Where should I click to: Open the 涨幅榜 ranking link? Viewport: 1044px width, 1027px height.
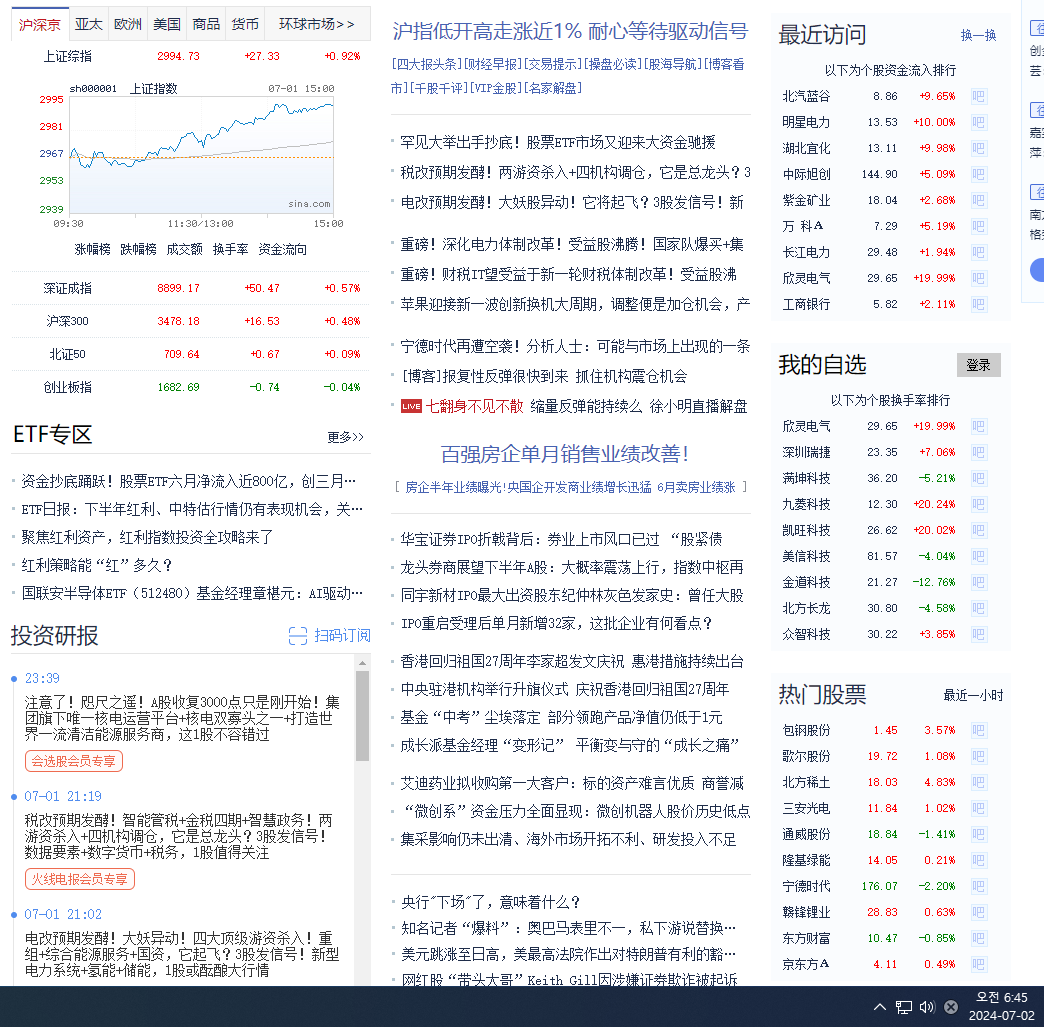[x=93, y=249]
